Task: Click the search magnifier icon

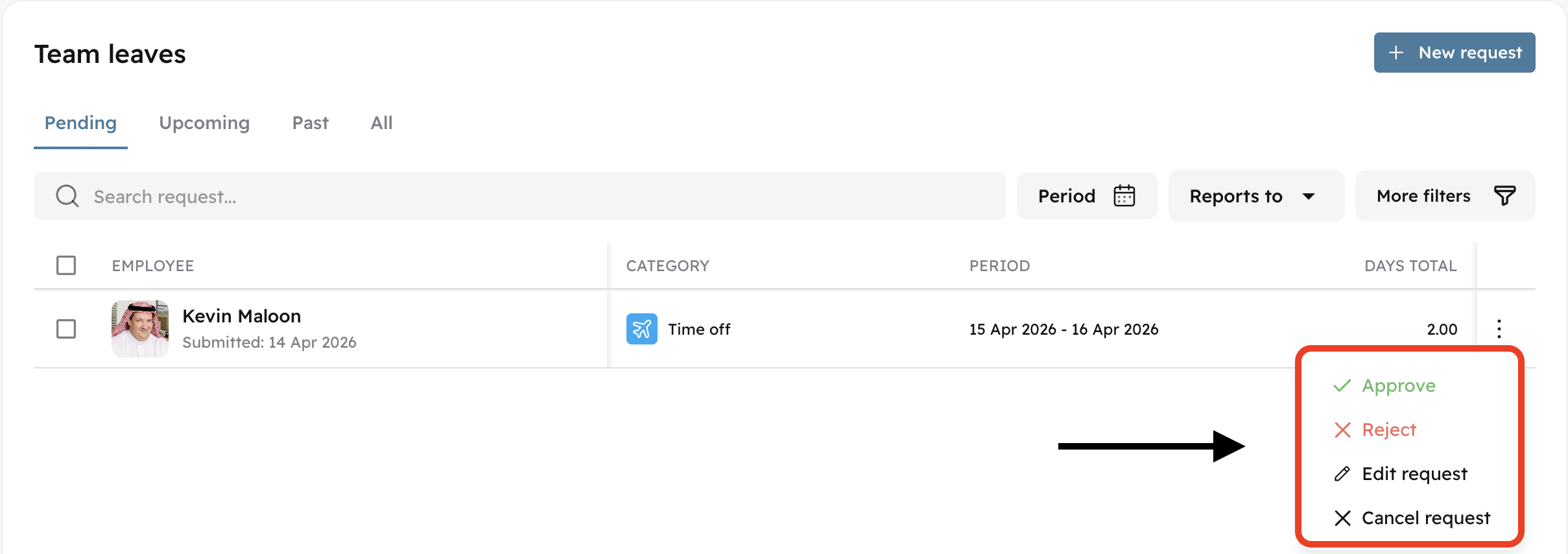Action: coord(67,196)
